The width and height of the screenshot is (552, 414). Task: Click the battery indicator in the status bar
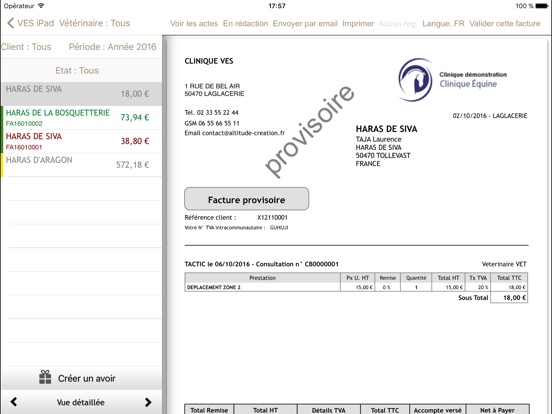point(542,6)
